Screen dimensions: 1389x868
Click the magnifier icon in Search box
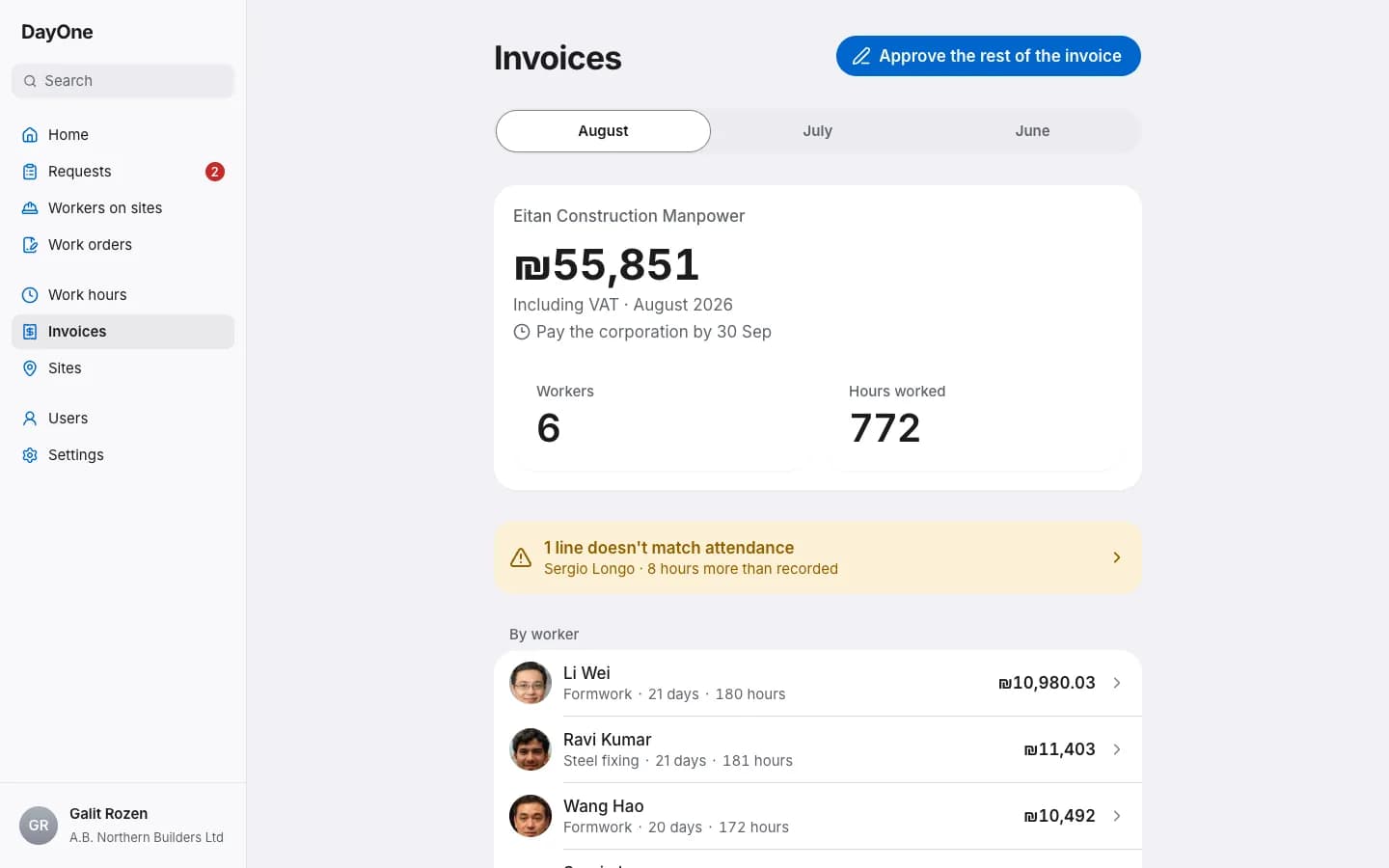tap(30, 81)
